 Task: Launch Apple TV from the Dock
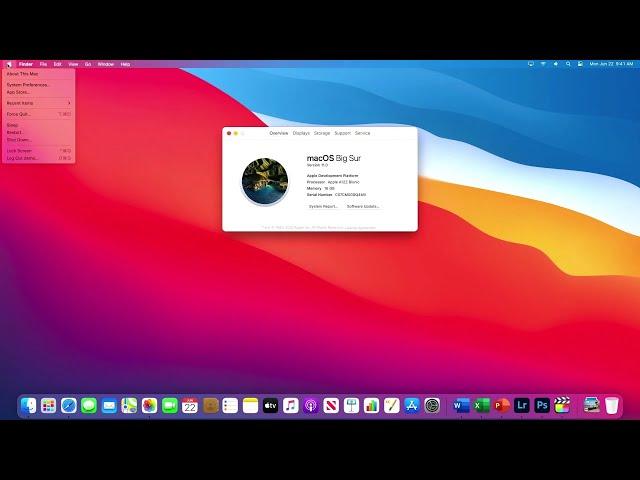point(270,405)
